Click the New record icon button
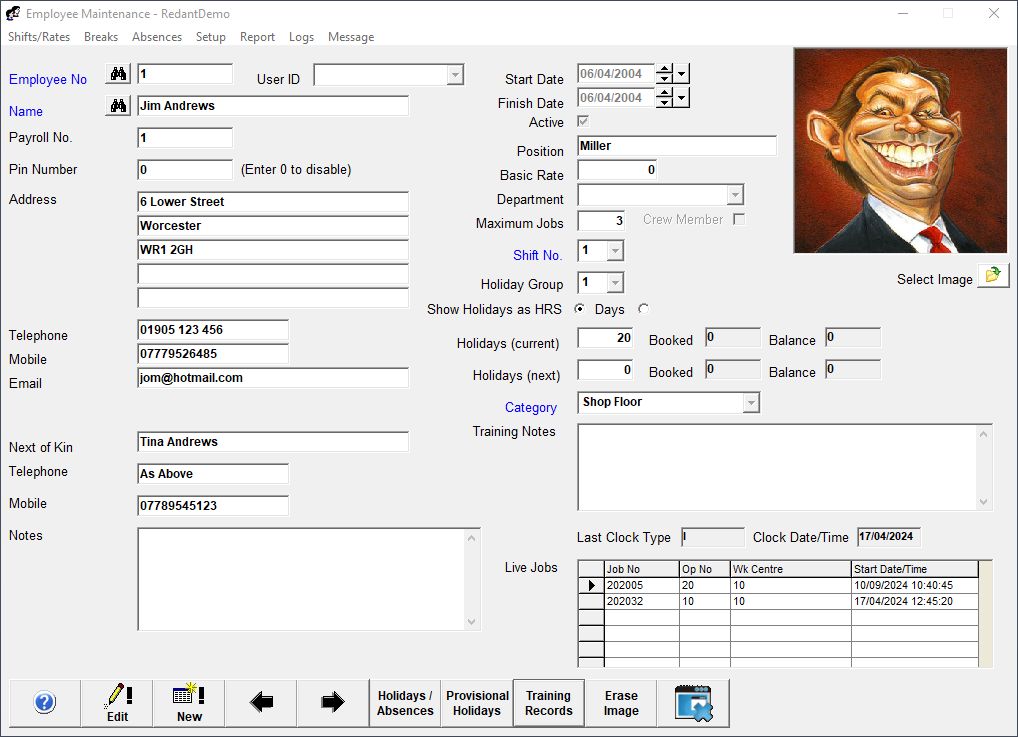 [189, 703]
